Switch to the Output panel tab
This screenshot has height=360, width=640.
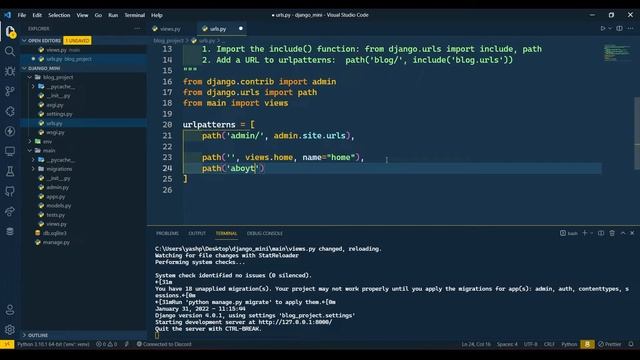tap(197, 233)
